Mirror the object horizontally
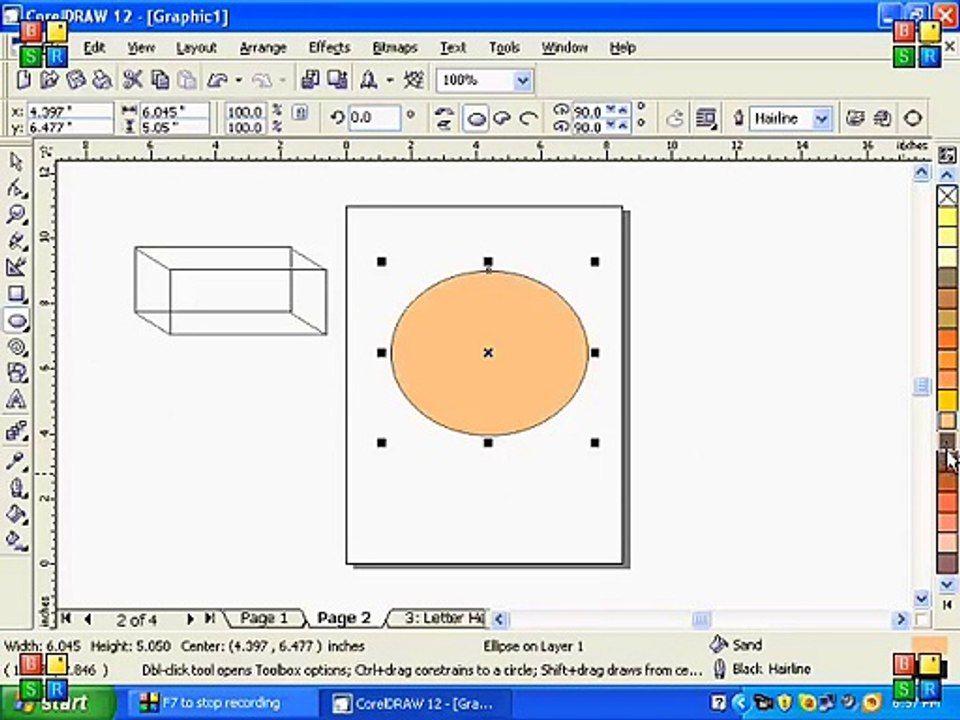This screenshot has width=960, height=720. [444, 111]
